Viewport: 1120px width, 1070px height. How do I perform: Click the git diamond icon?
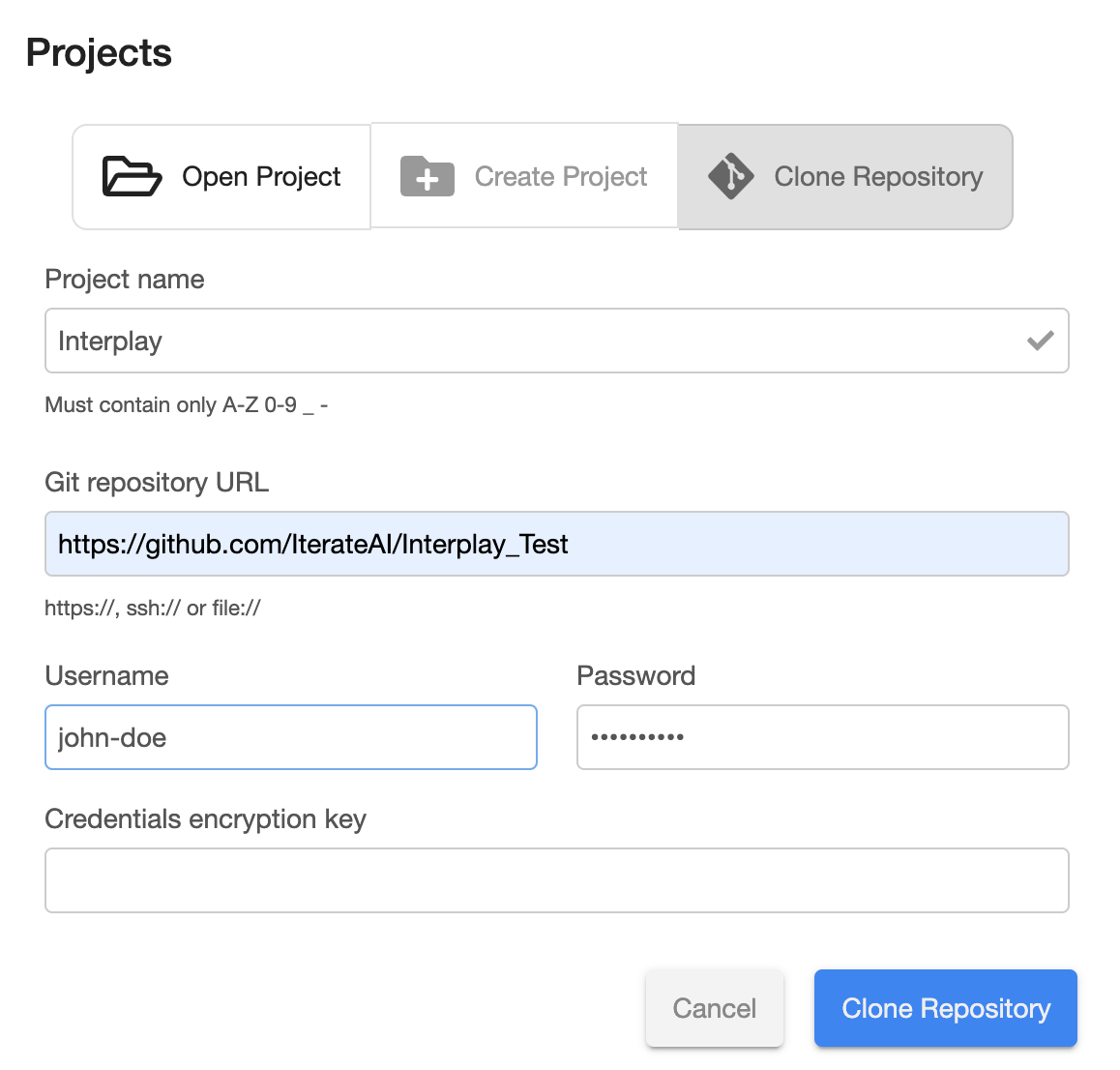pos(731,176)
